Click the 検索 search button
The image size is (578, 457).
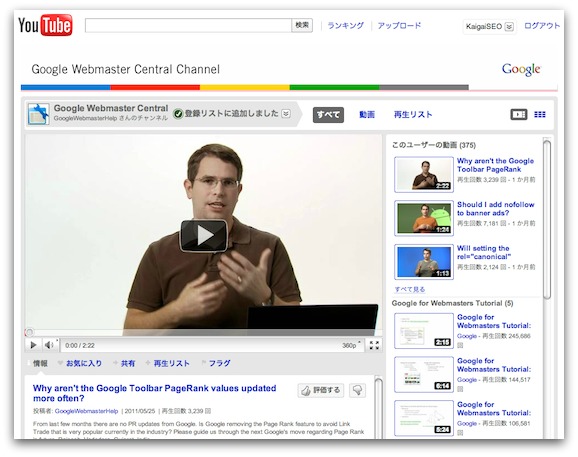[x=302, y=25]
